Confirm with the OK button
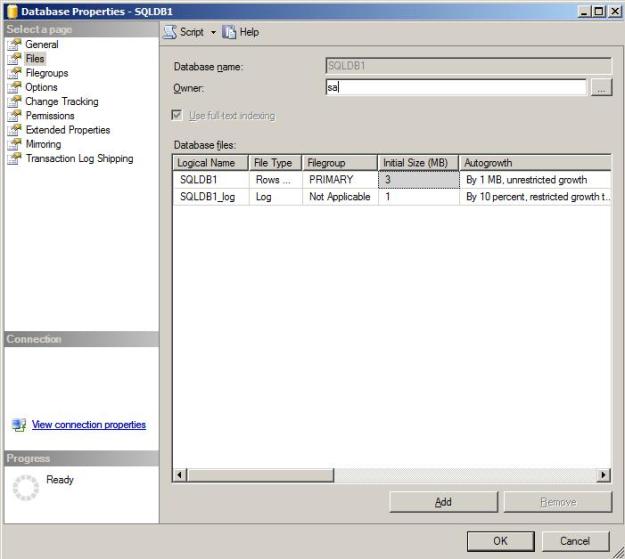 (x=500, y=541)
